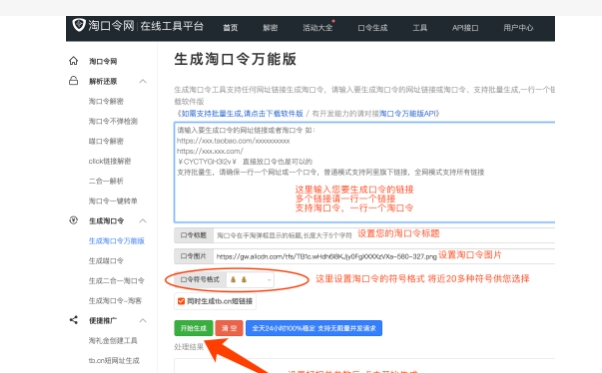Select 淘口令不弹检测 in the sidebar

pyautogui.click(x=113, y=121)
